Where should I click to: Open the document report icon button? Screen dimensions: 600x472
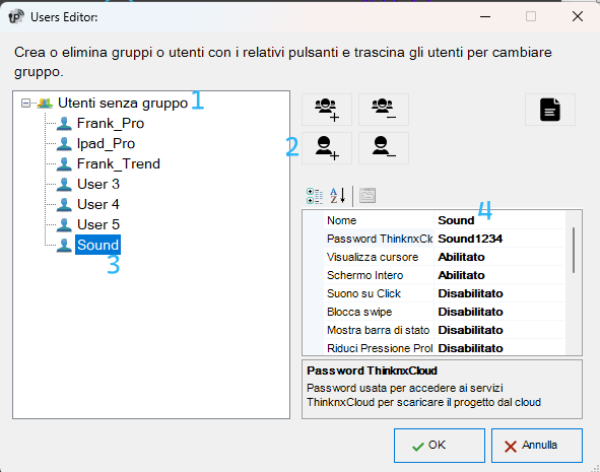(x=550, y=109)
